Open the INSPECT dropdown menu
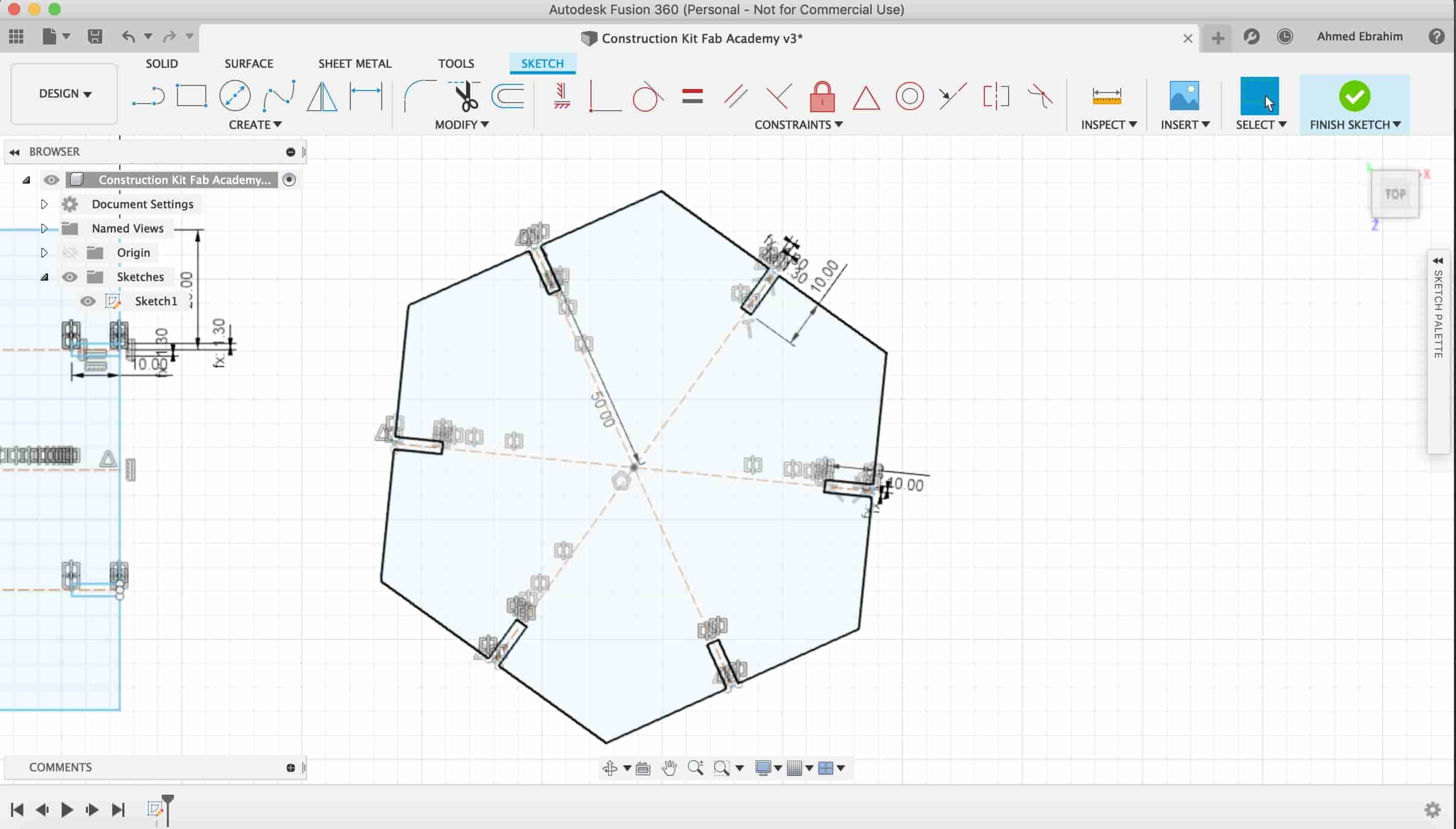Screen dimensions: 1456x829 click(1109, 125)
